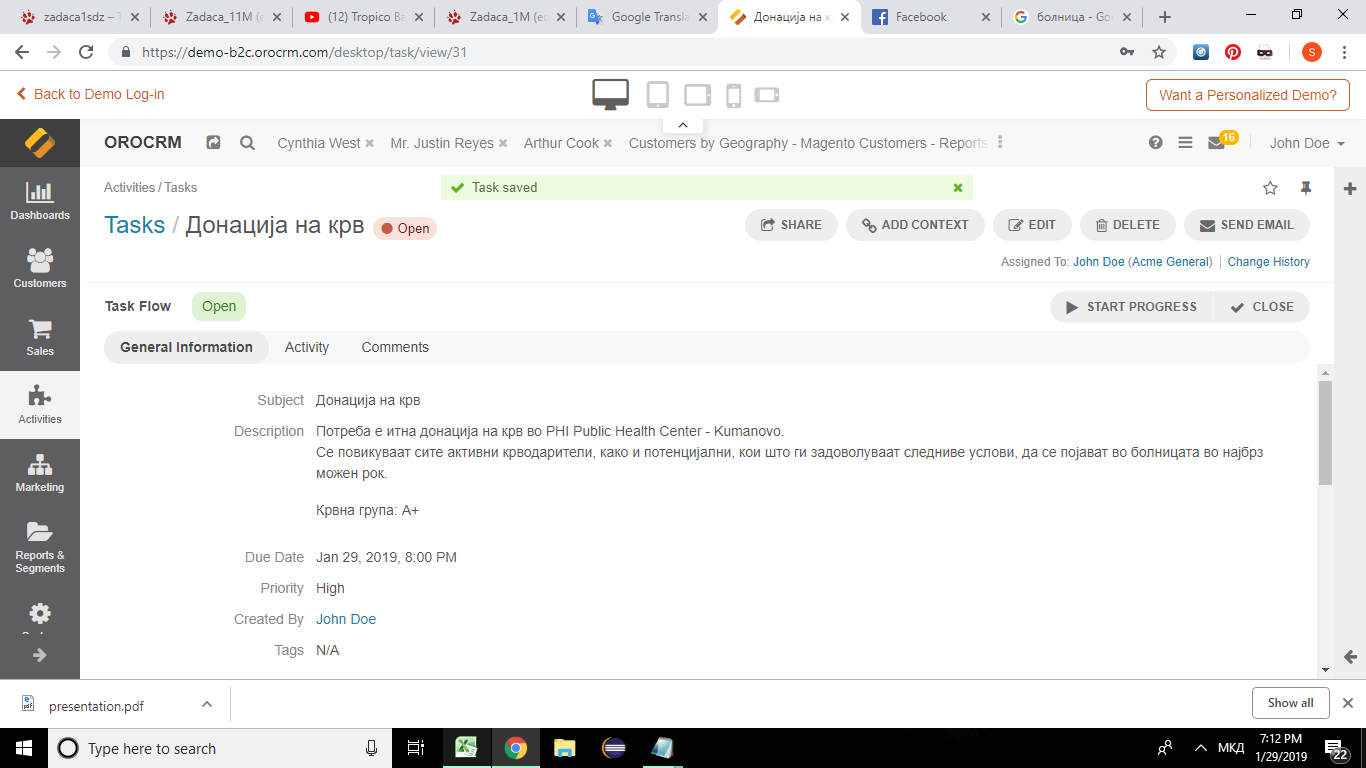Open the email notifications envelope icon

(1216, 143)
